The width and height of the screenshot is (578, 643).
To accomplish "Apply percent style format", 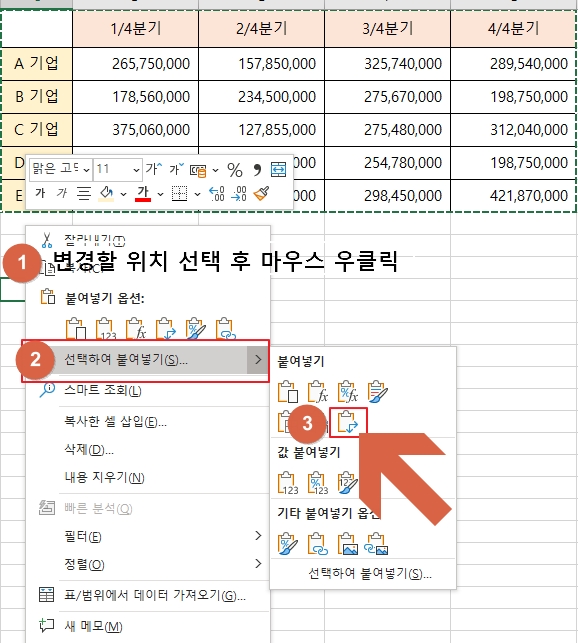I will (235, 170).
